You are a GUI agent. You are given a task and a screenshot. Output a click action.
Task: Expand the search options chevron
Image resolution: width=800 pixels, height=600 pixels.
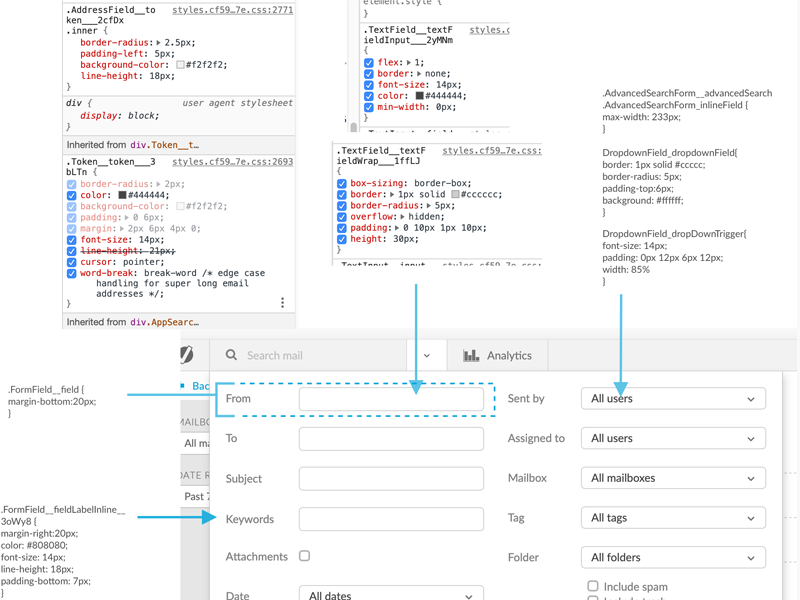[x=427, y=356]
